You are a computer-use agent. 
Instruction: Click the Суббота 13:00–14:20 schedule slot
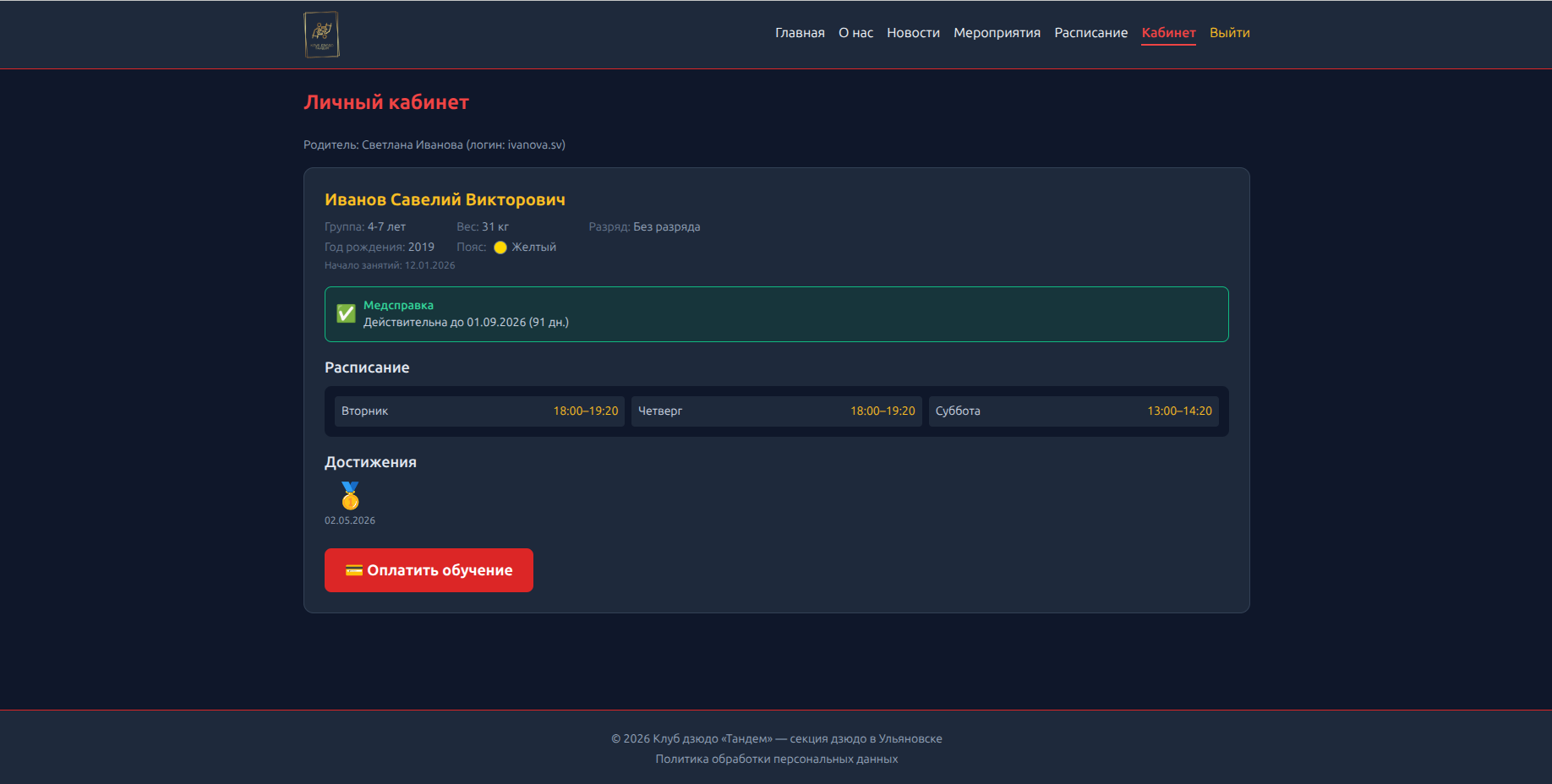[x=1074, y=411]
